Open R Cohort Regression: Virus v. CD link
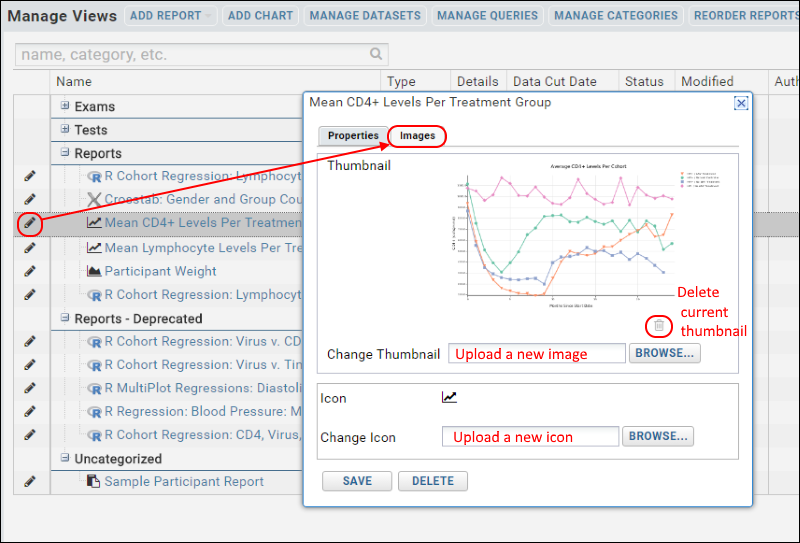The height and width of the screenshot is (543, 800). 203,341
